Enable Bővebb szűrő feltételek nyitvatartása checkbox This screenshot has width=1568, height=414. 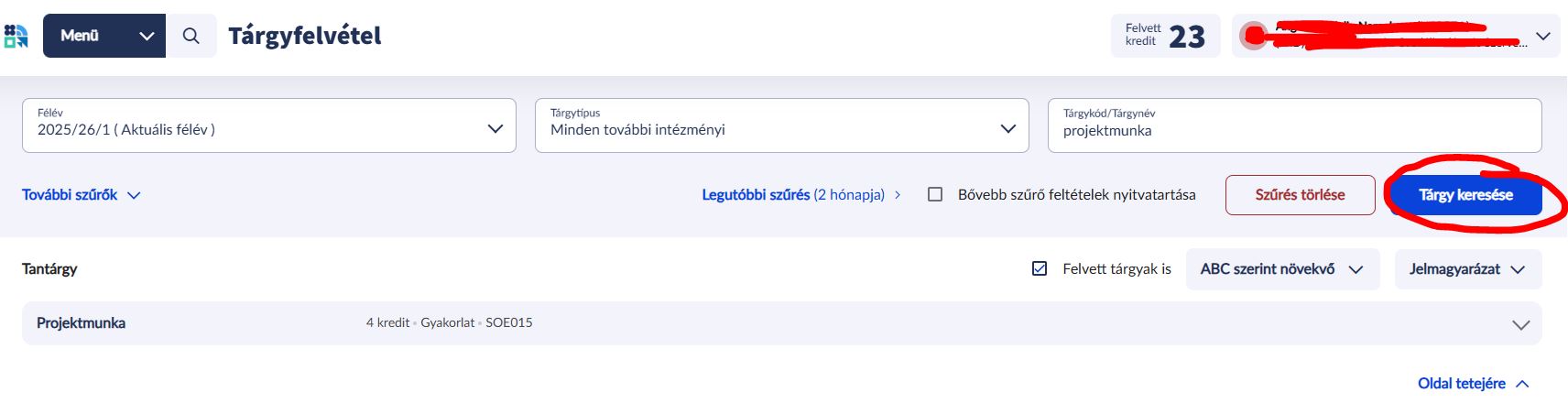pyautogui.click(x=935, y=194)
